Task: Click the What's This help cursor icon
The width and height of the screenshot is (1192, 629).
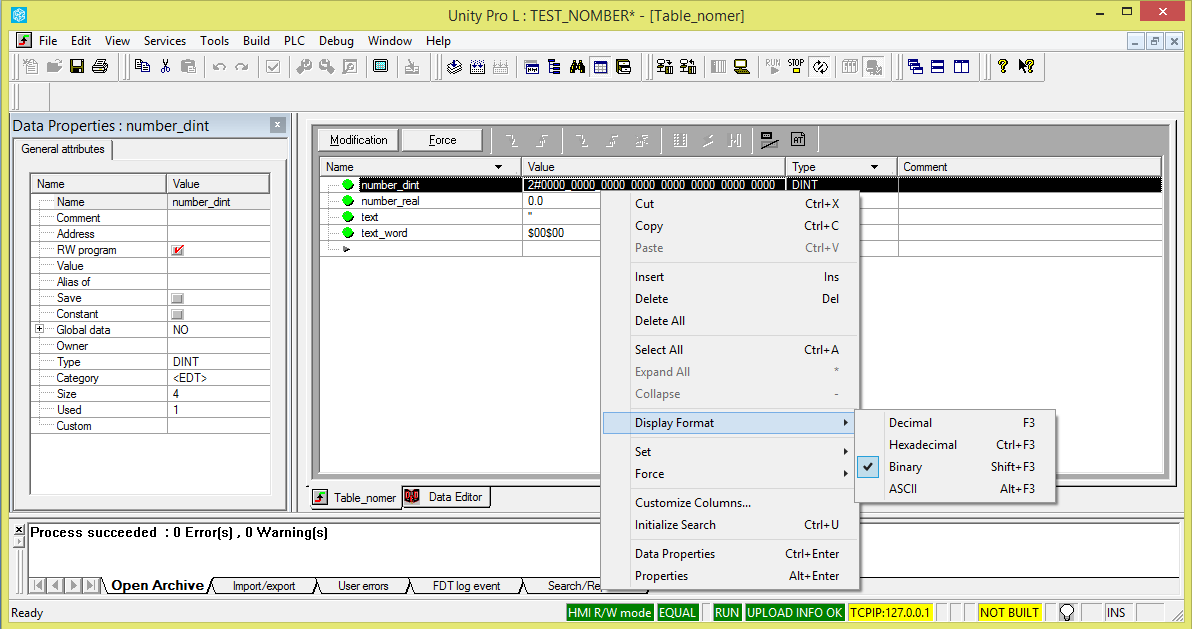Action: pyautogui.click(x=1025, y=67)
